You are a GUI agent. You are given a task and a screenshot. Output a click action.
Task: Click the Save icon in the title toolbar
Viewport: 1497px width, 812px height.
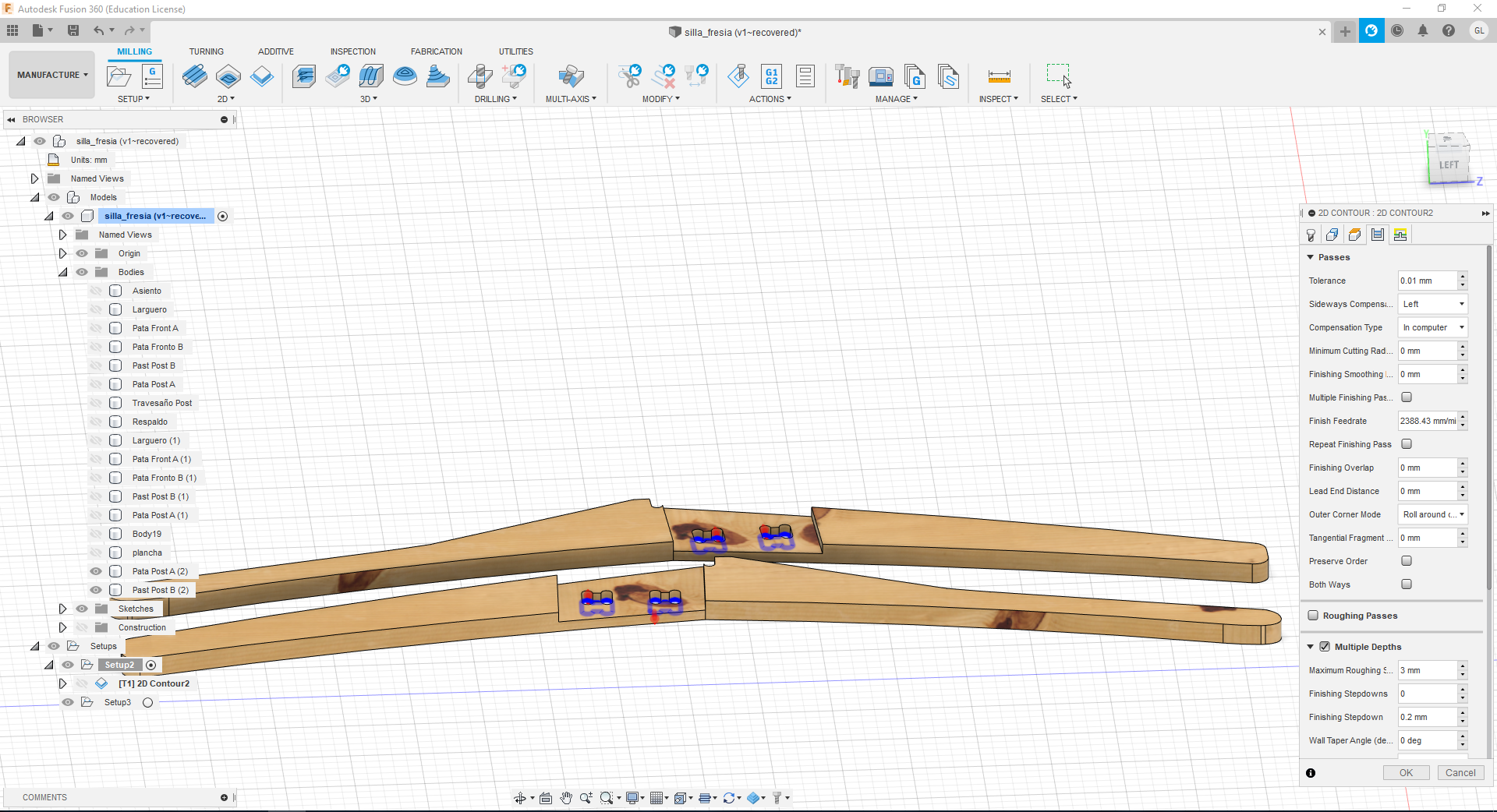73,30
